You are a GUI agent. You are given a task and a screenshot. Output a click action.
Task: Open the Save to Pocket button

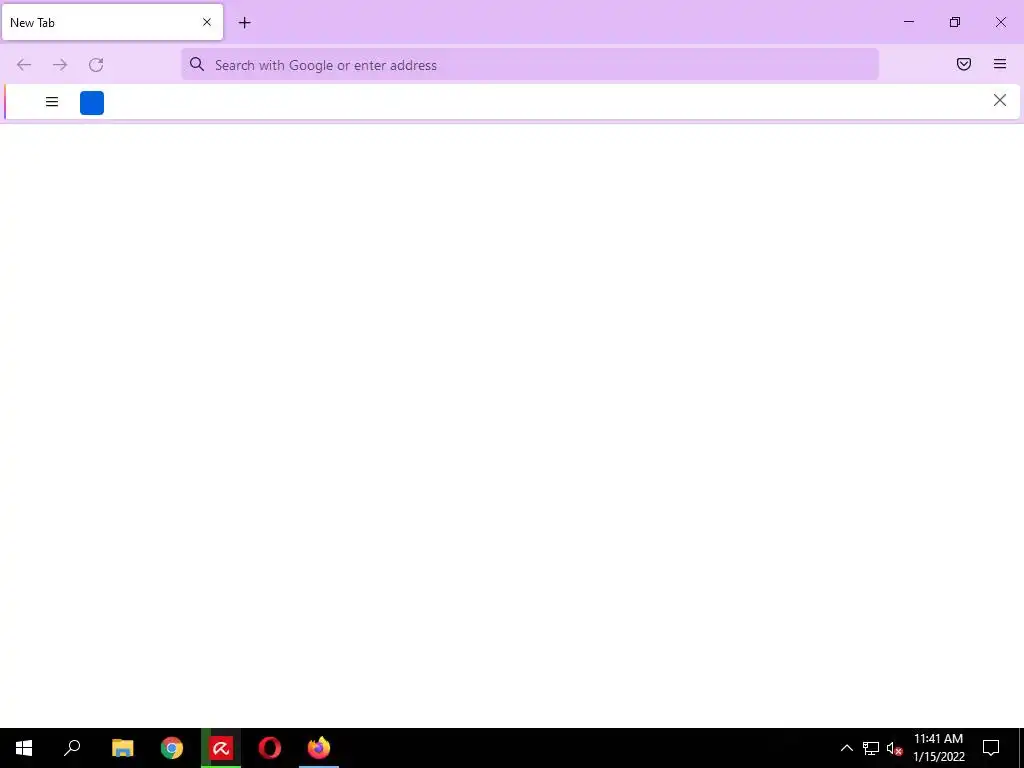click(964, 64)
